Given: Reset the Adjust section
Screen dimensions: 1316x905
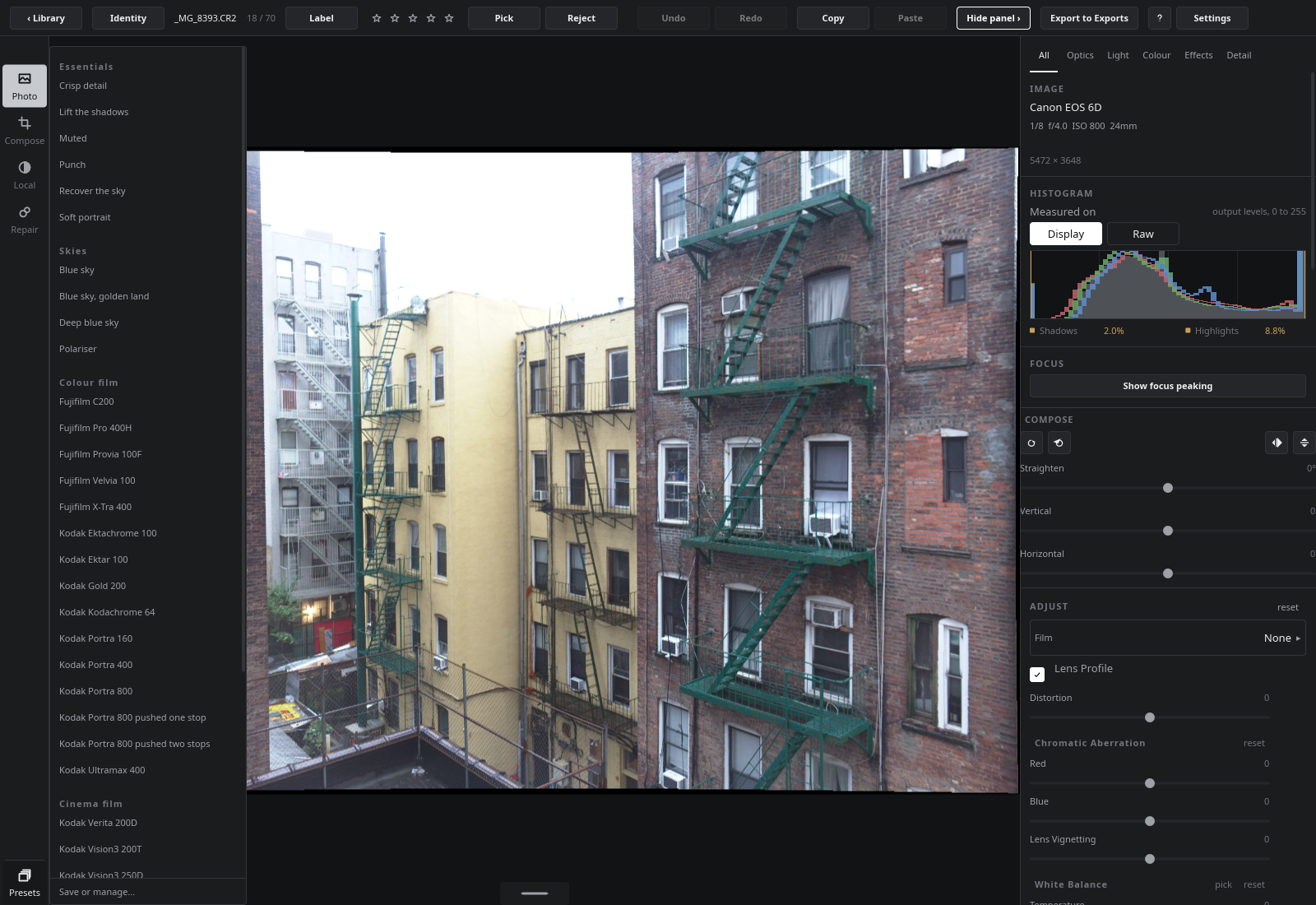Looking at the screenshot, I should coord(1288,607).
